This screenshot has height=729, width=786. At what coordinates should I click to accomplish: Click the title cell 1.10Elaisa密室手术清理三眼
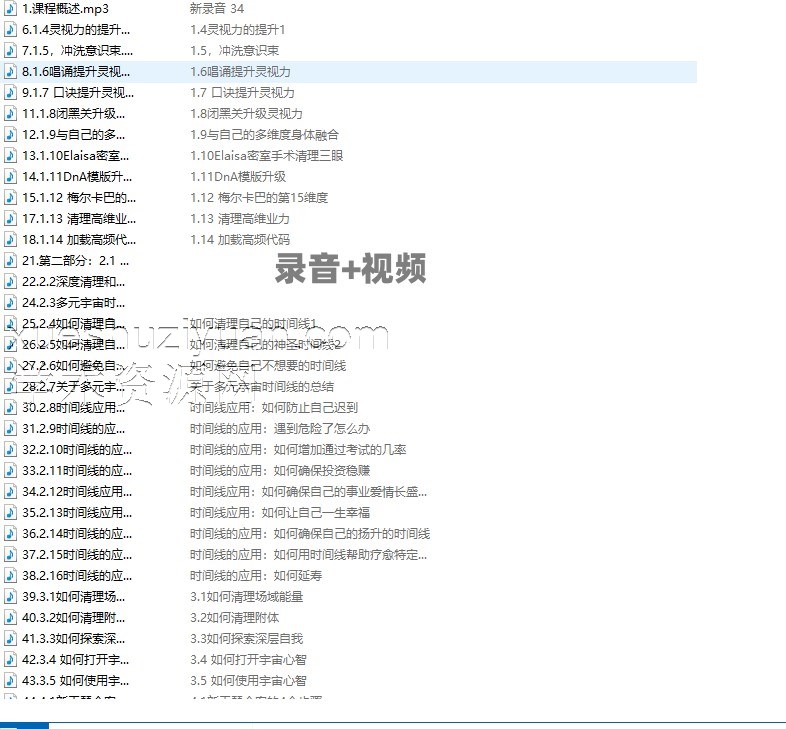coord(266,156)
